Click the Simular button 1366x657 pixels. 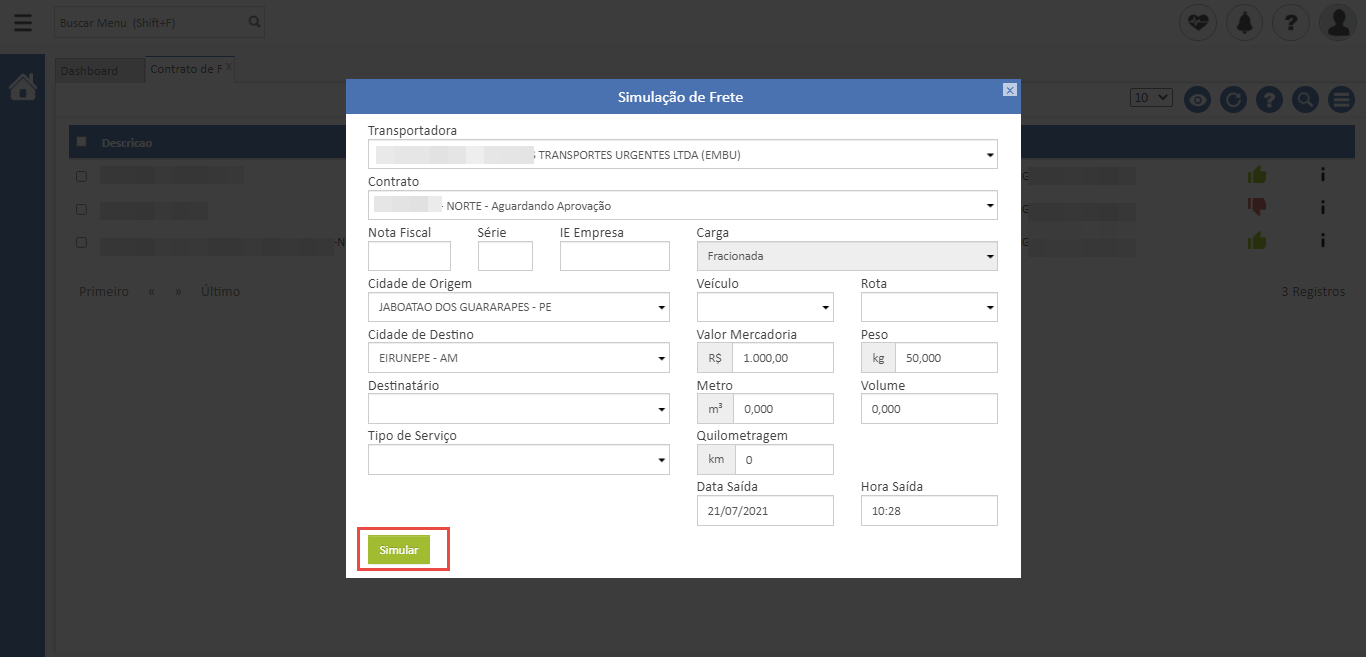click(x=399, y=550)
